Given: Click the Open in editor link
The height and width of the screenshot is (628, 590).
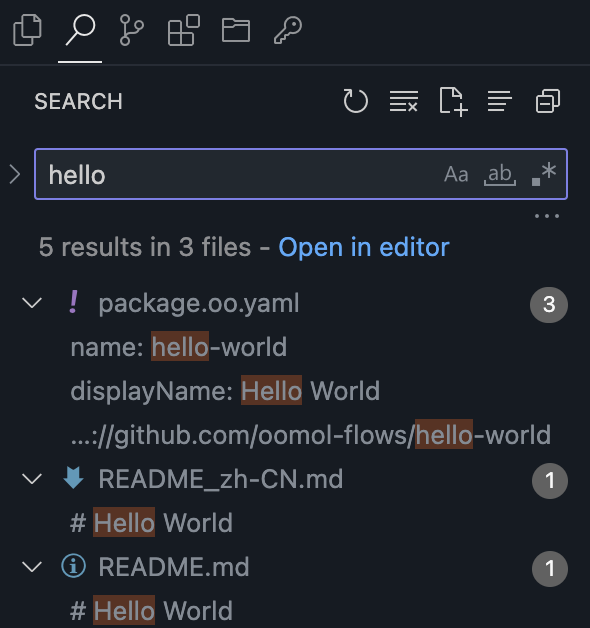Looking at the screenshot, I should (x=364, y=247).
